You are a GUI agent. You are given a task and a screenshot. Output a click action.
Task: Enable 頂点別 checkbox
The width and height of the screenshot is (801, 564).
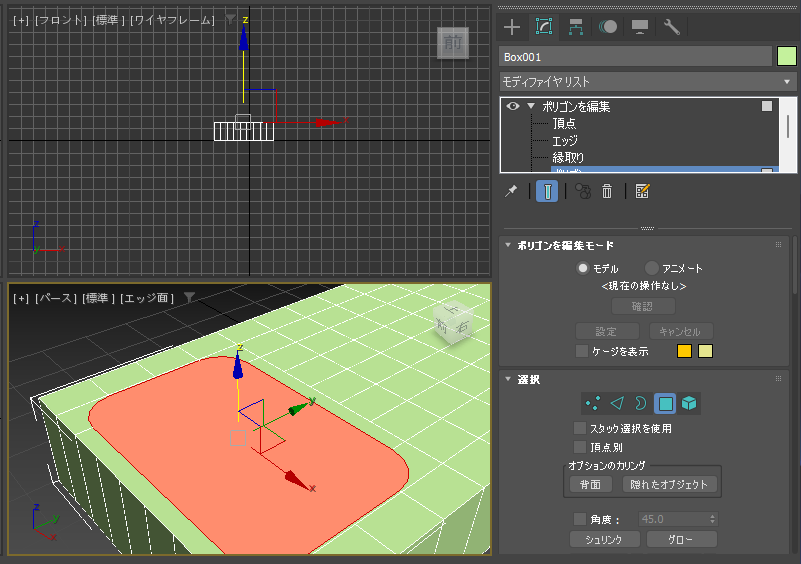pyautogui.click(x=580, y=447)
